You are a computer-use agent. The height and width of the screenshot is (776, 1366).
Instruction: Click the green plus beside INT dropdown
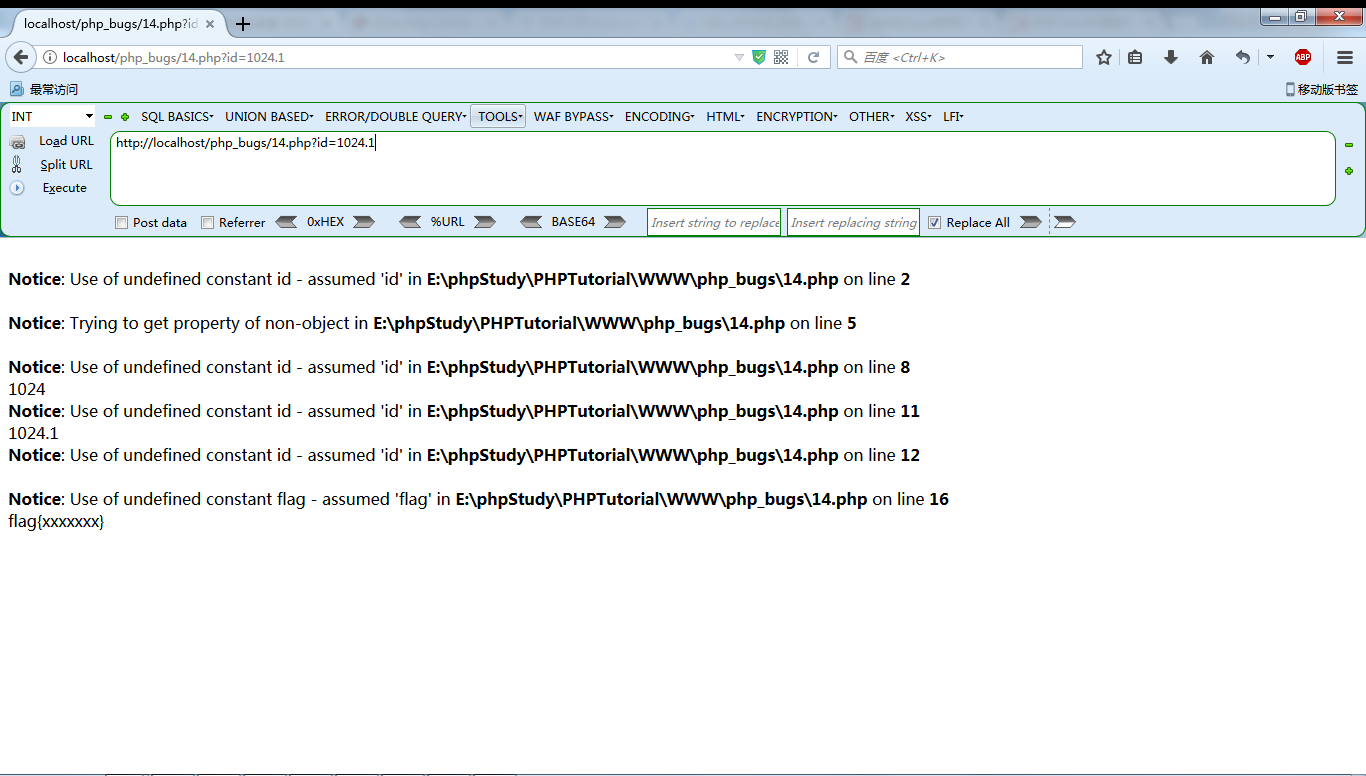[125, 117]
